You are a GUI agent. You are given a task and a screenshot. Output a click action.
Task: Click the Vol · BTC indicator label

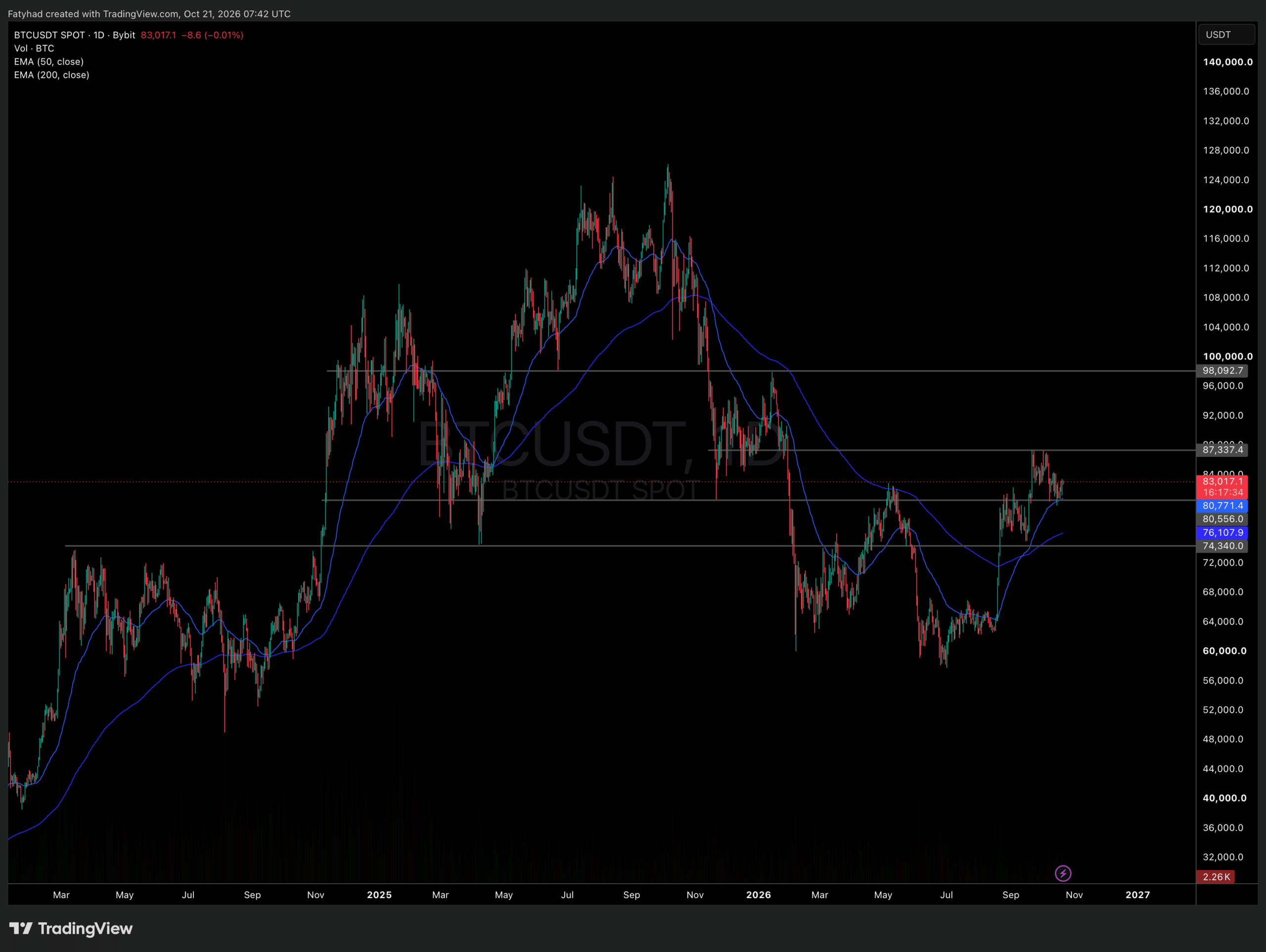[x=34, y=48]
